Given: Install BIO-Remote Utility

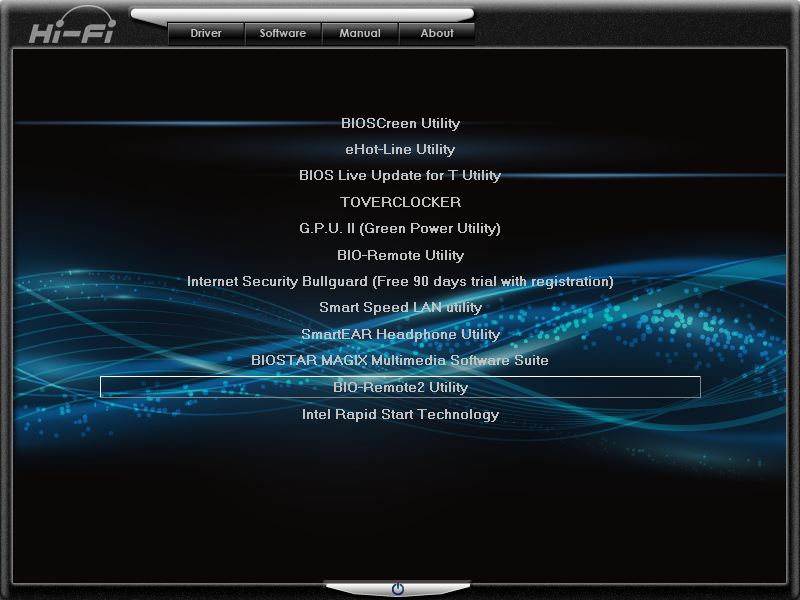Looking at the screenshot, I should 401,255.
